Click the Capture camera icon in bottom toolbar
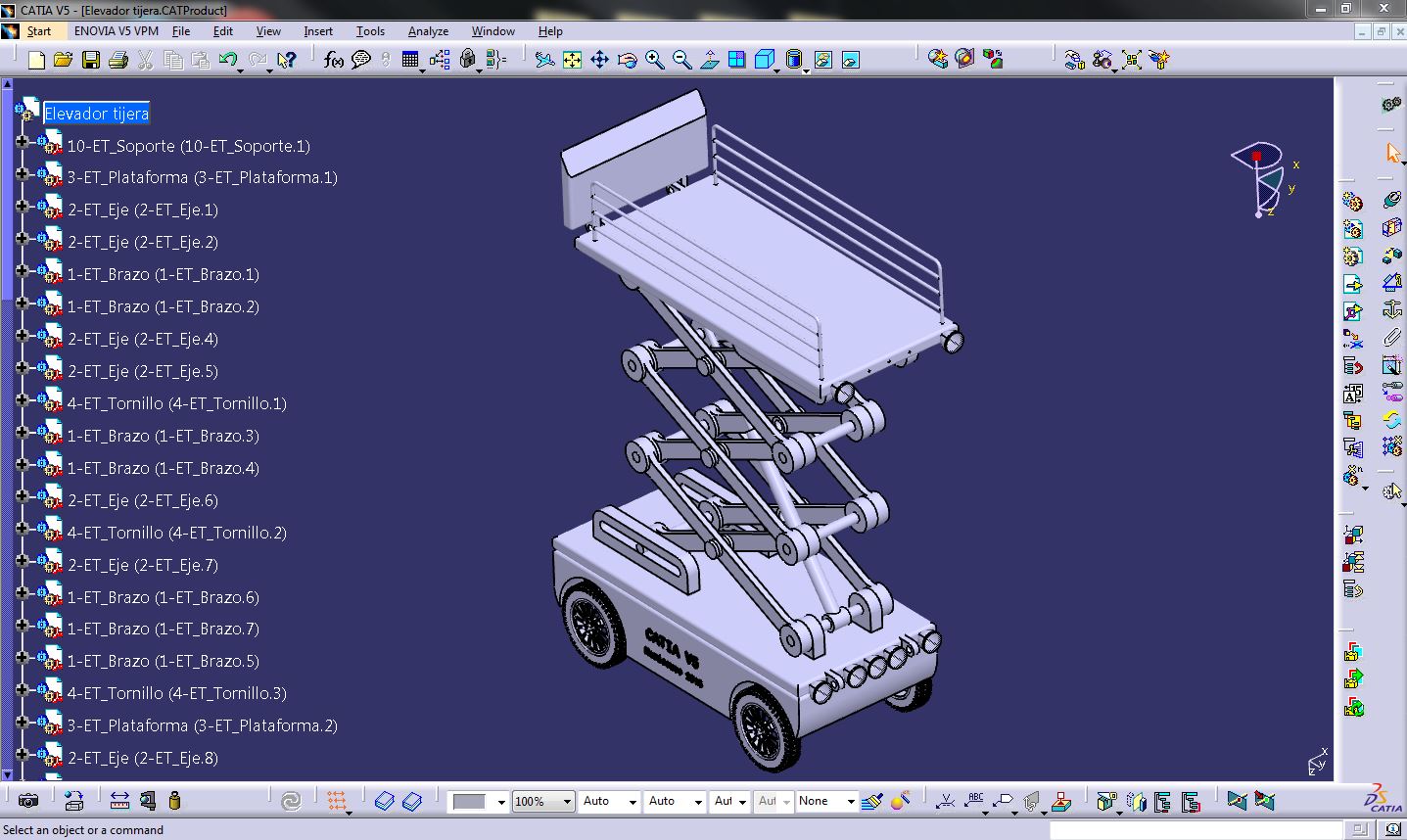This screenshot has width=1407, height=840. [x=28, y=801]
